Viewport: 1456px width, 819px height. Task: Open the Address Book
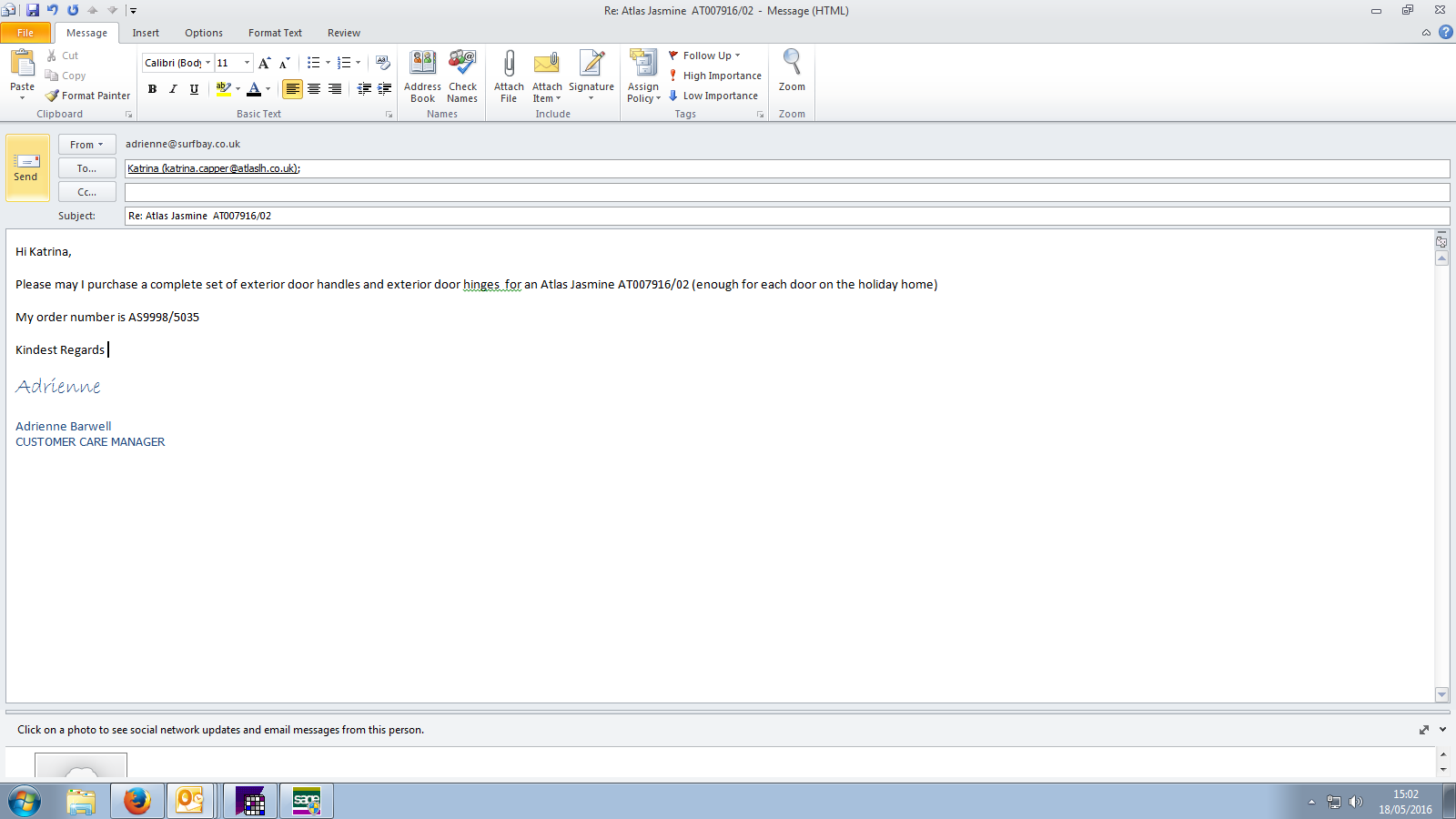422,65
